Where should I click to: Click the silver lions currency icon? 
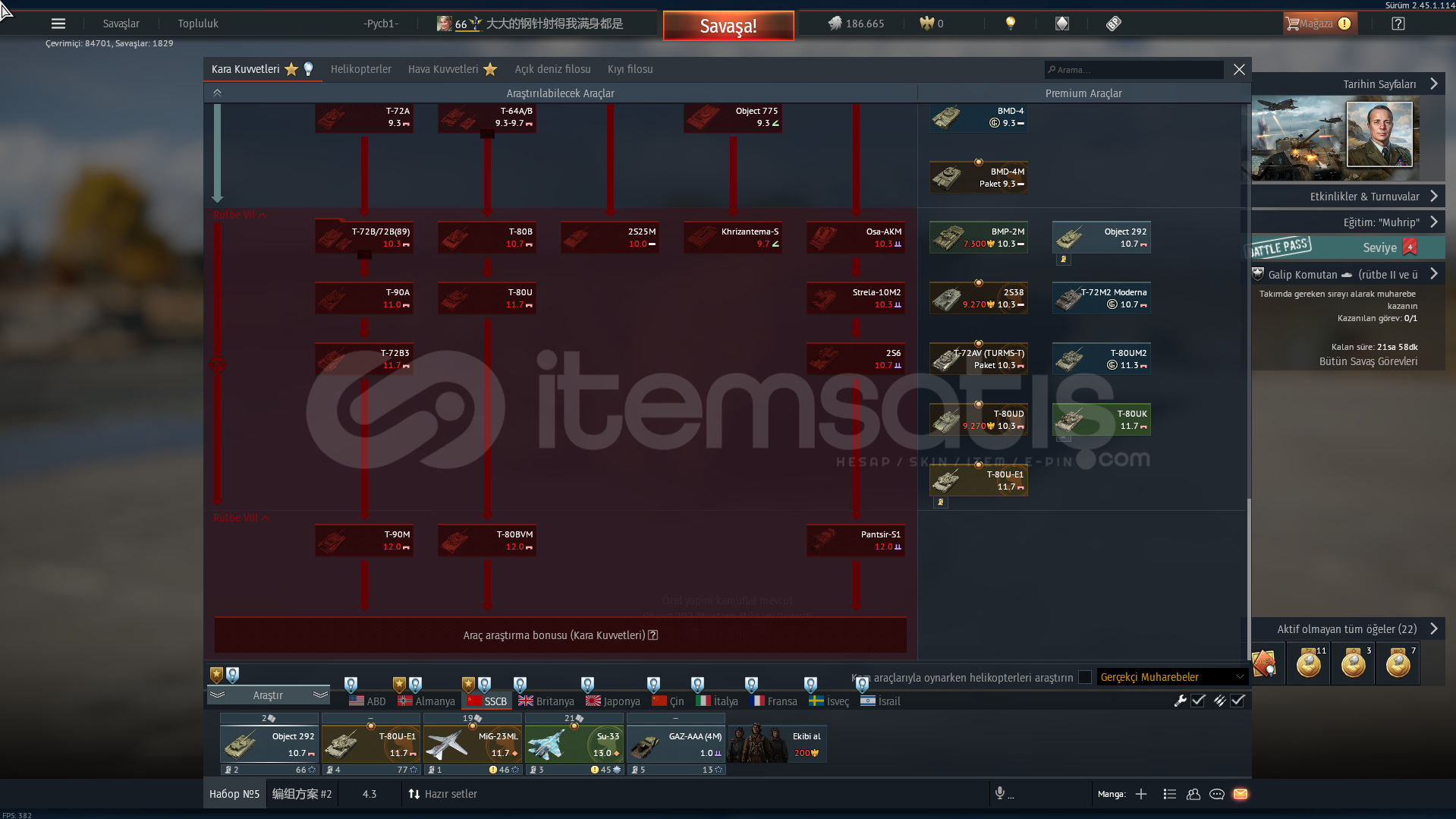coord(835,24)
